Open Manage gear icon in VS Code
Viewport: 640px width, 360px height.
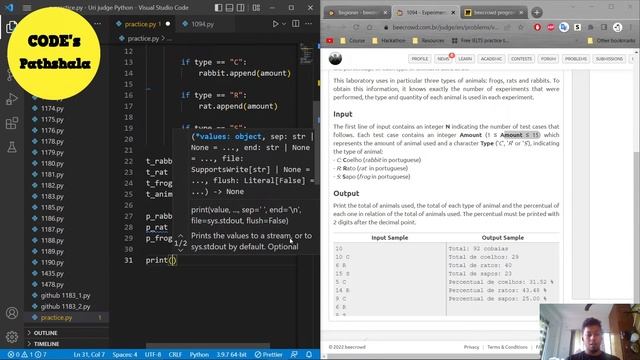pyautogui.click(x=12, y=337)
